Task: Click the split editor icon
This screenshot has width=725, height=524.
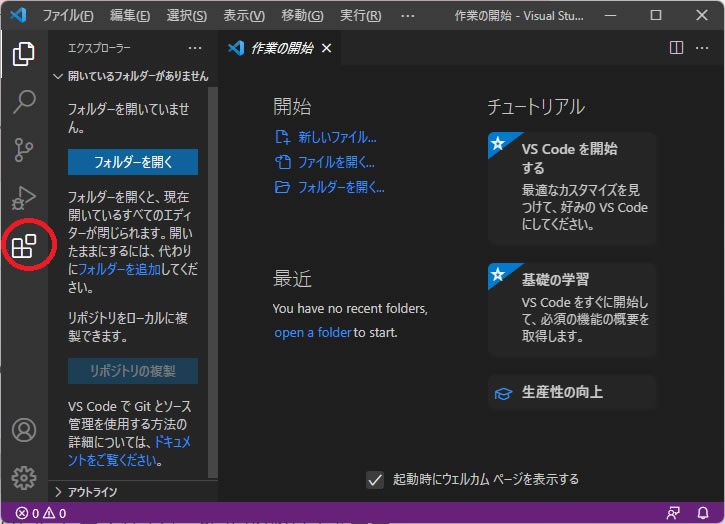Action: (x=676, y=47)
